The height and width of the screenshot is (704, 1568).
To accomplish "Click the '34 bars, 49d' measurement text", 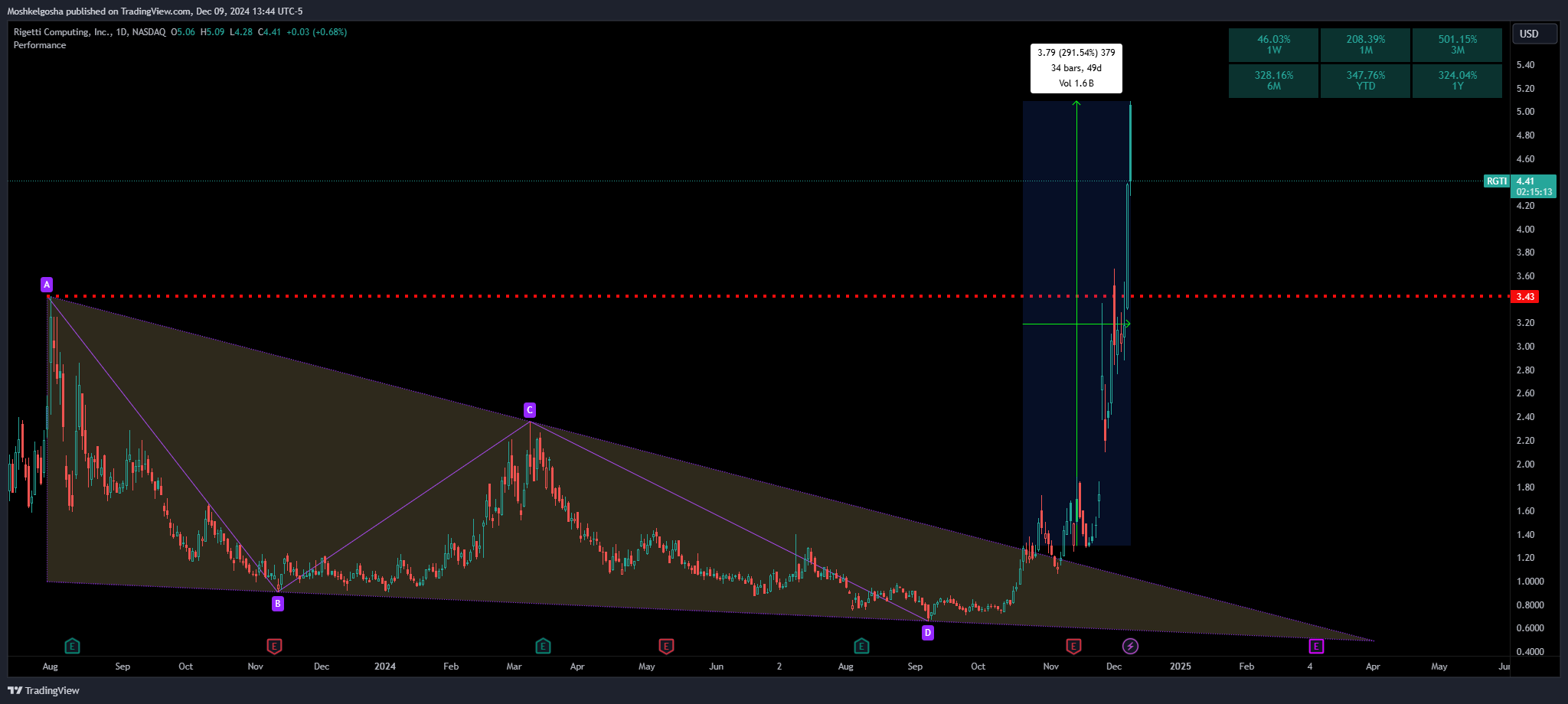I will tap(1076, 68).
